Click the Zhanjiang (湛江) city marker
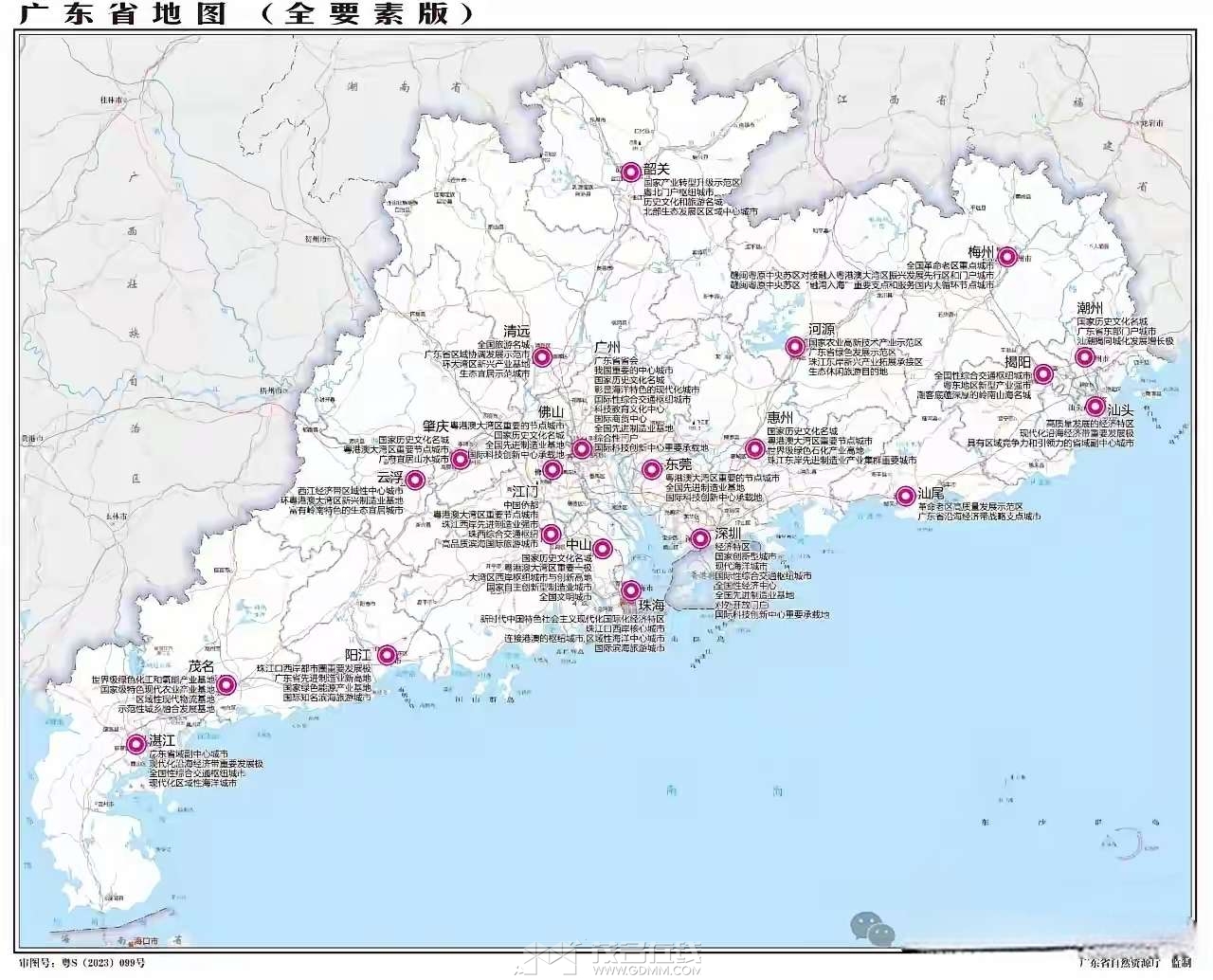1213x980 pixels. click(x=136, y=744)
